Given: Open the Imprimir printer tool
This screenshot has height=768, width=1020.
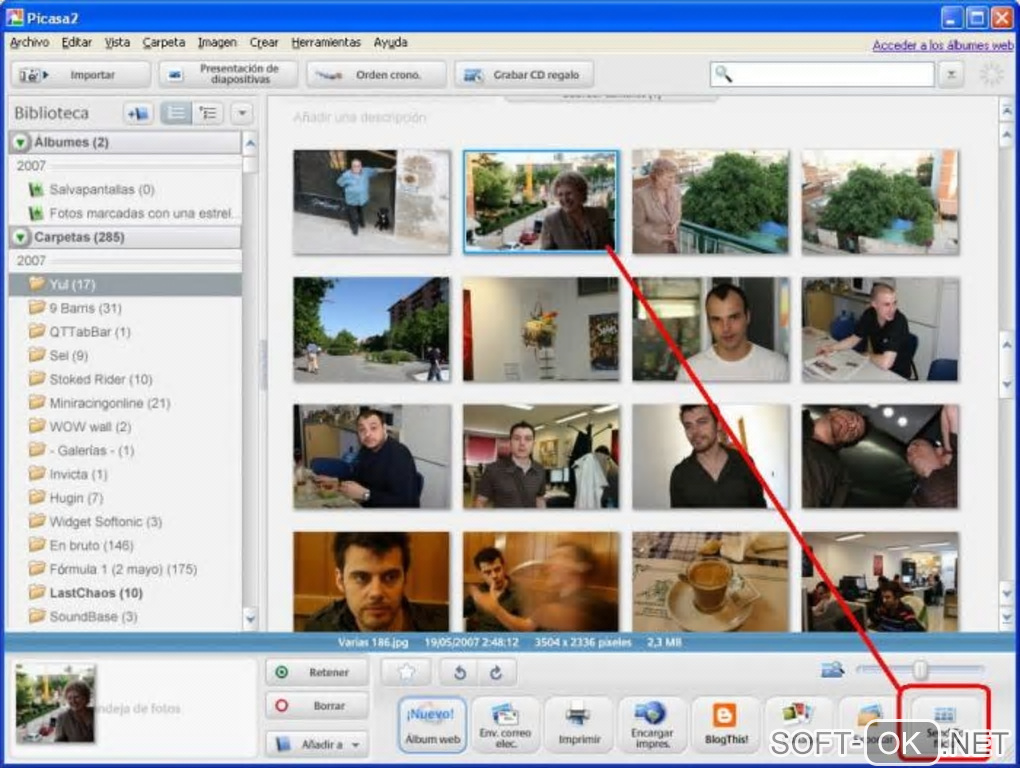Looking at the screenshot, I should pyautogui.click(x=579, y=724).
